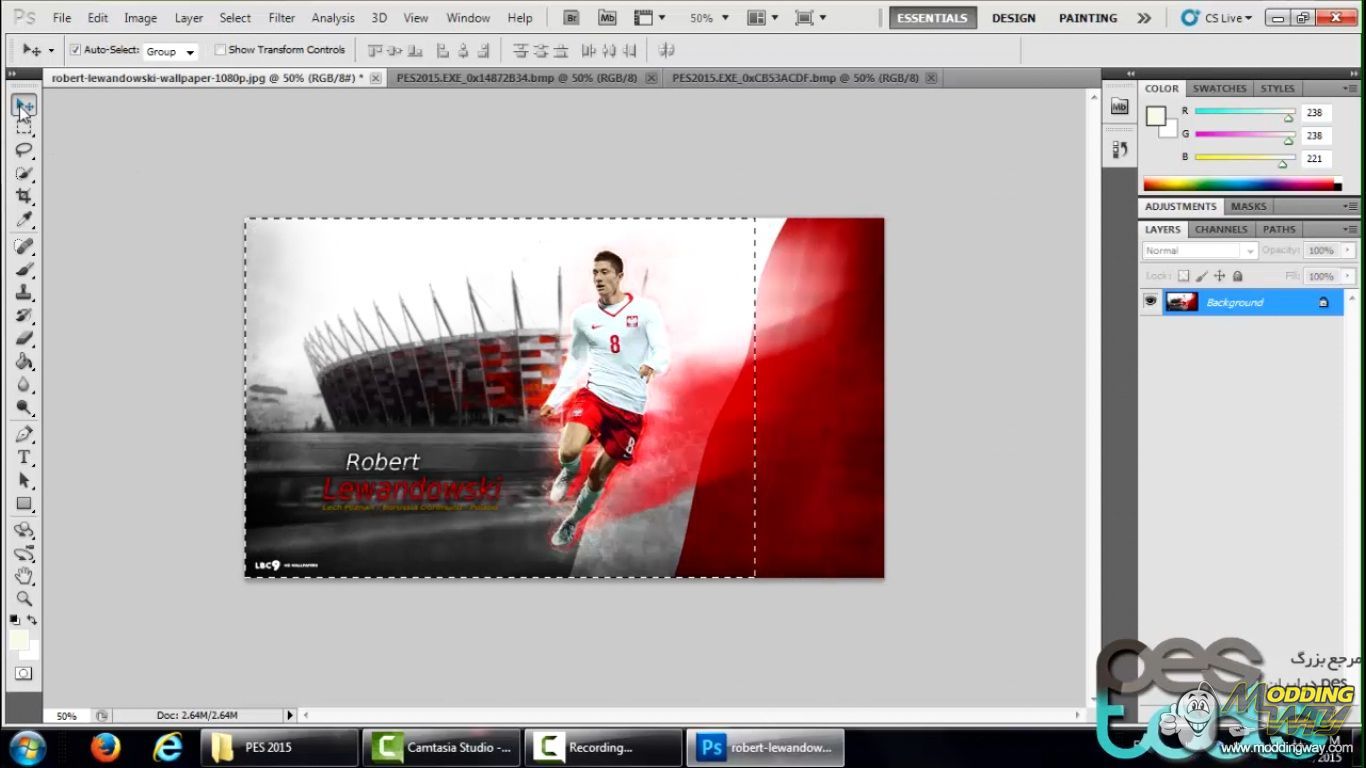Enable Show Transform Controls checkbox
The height and width of the screenshot is (768, 1366).
[x=220, y=50]
